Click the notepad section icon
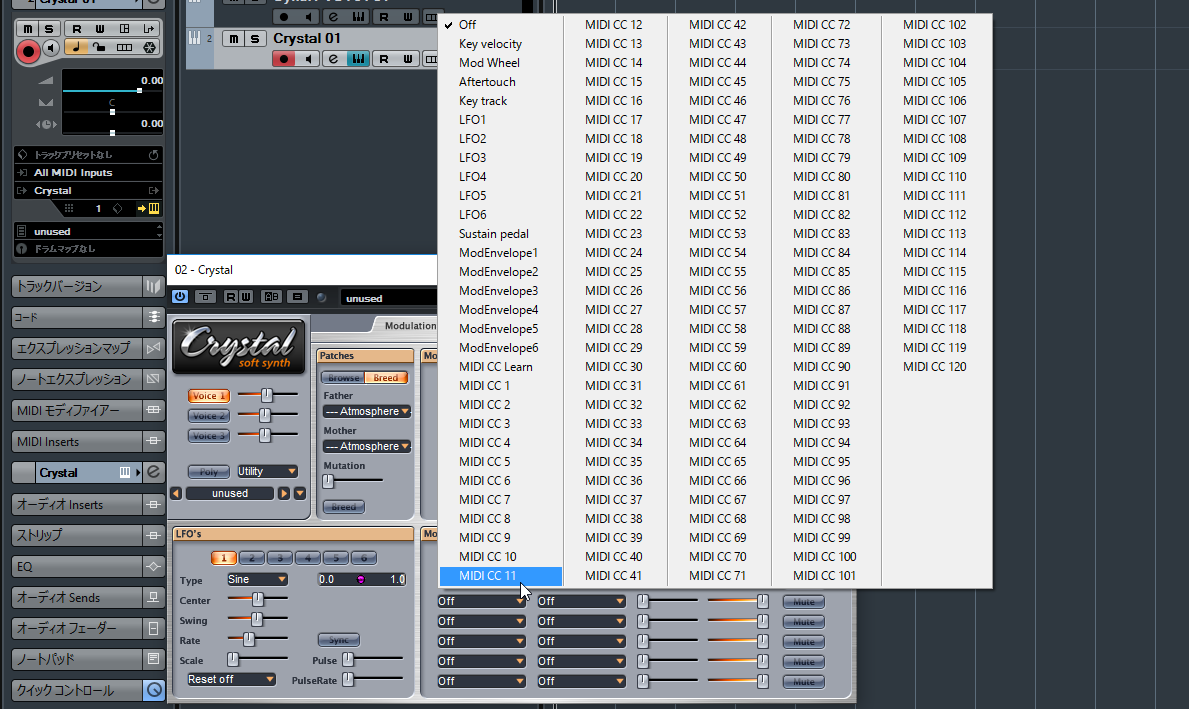 pyautogui.click(x=154, y=659)
